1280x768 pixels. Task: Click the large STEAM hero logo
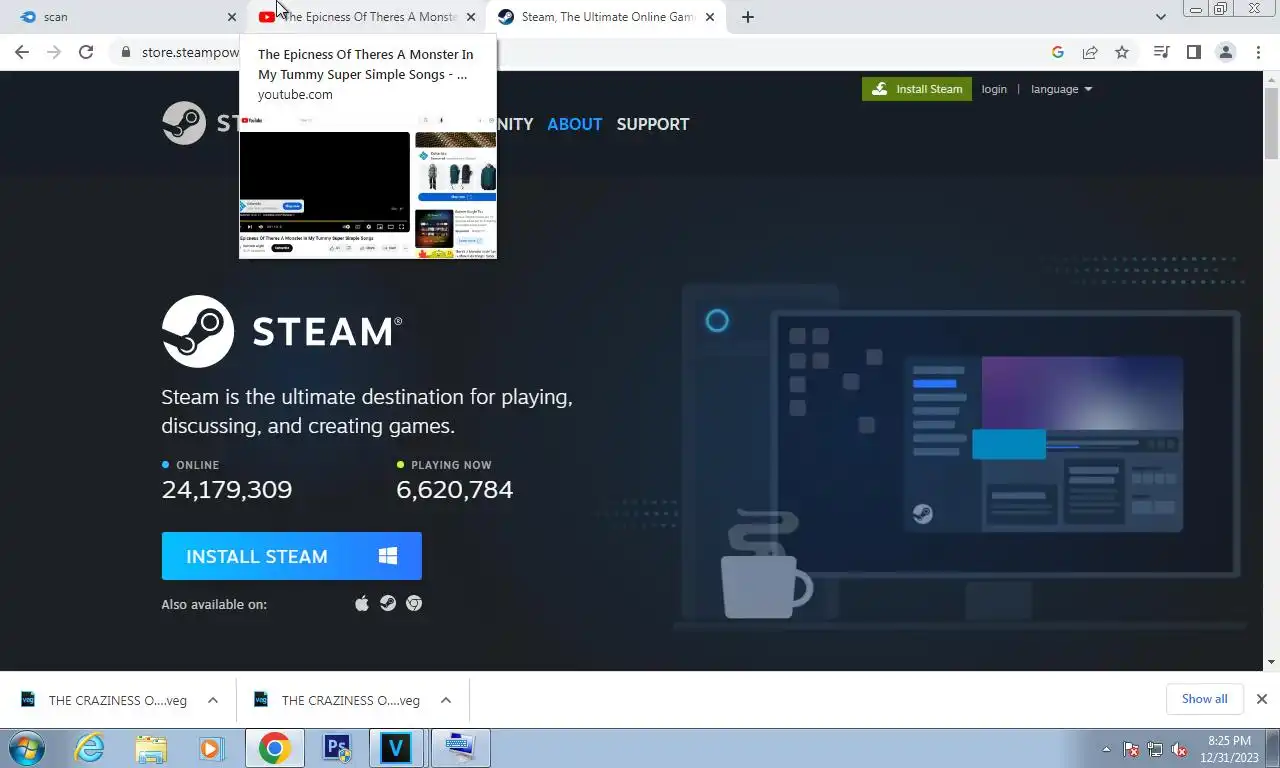[282, 331]
